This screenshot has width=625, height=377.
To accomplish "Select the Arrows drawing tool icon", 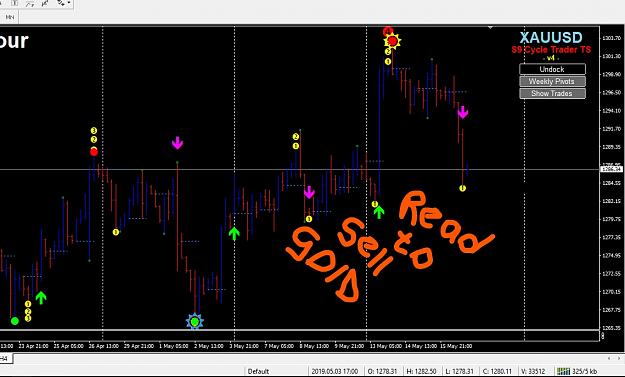I will pyautogui.click(x=61, y=3).
